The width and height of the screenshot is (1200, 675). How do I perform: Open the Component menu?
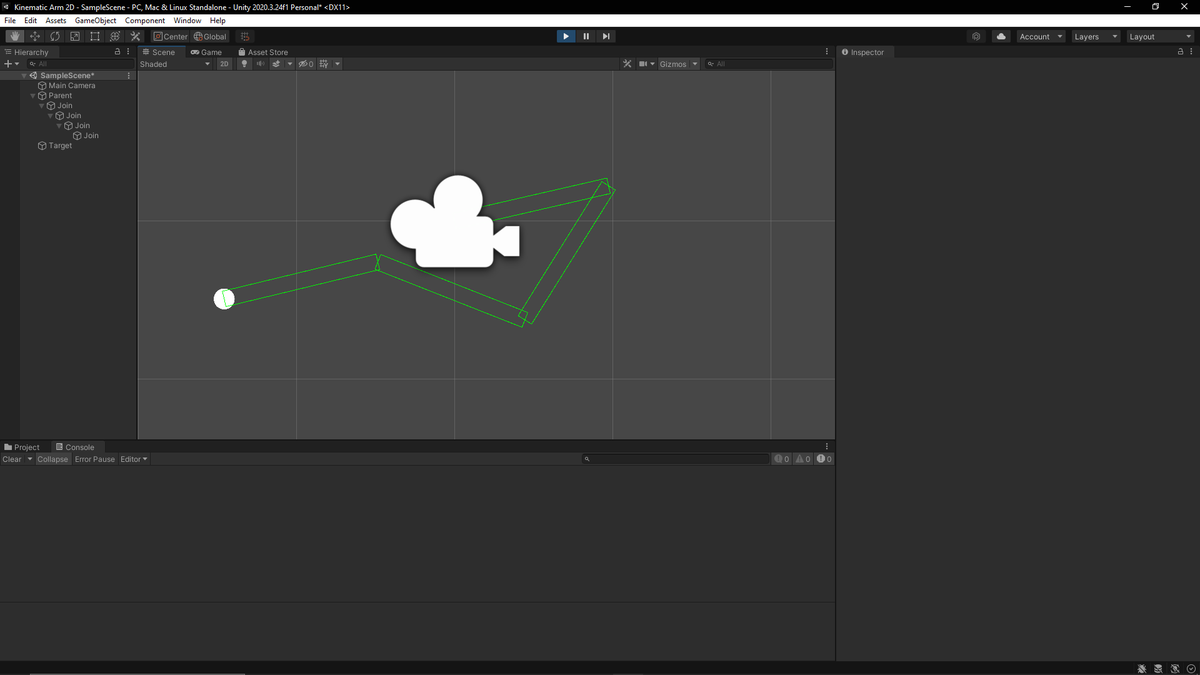(145, 20)
